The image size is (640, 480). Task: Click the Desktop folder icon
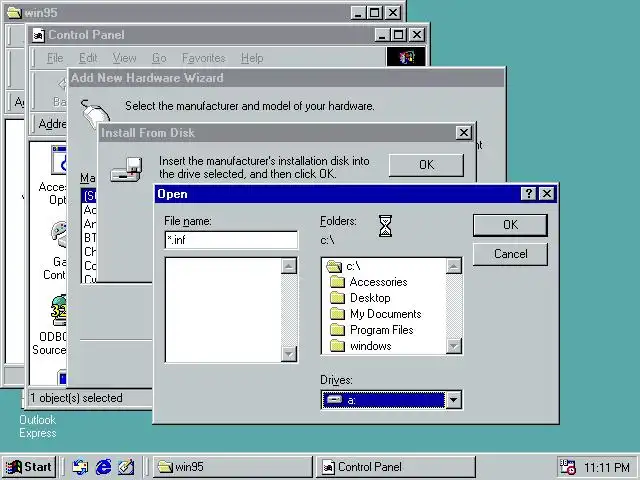pos(337,298)
